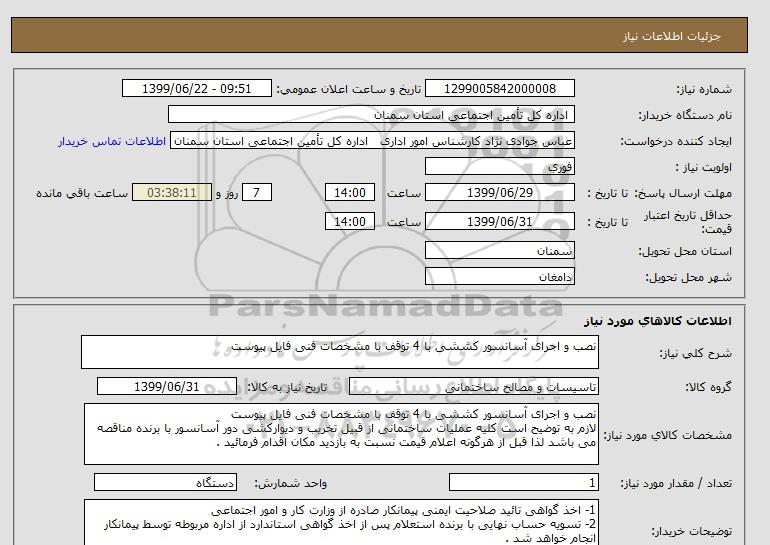This screenshot has width=770, height=545.
Task: Select the need number field 1299005842000008
Action: [x=499, y=88]
